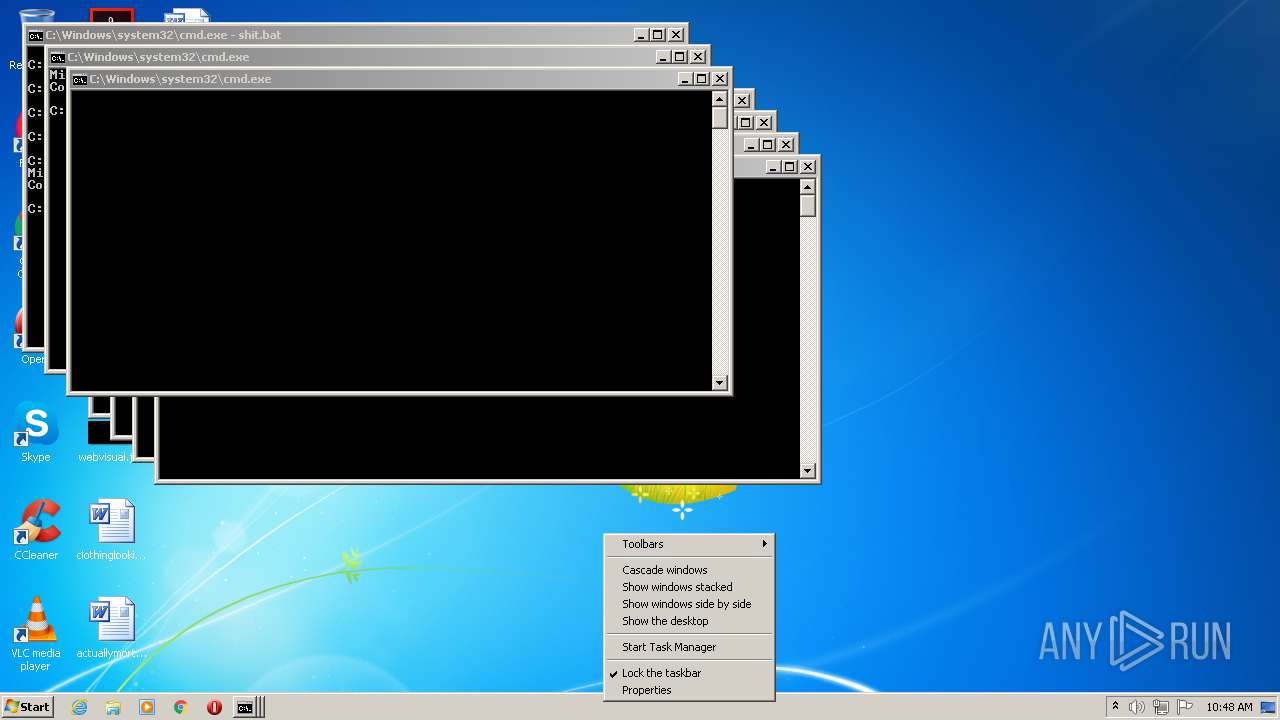Click the network tray icon
Image resolution: width=1280 pixels, height=720 pixels.
(x=1161, y=707)
